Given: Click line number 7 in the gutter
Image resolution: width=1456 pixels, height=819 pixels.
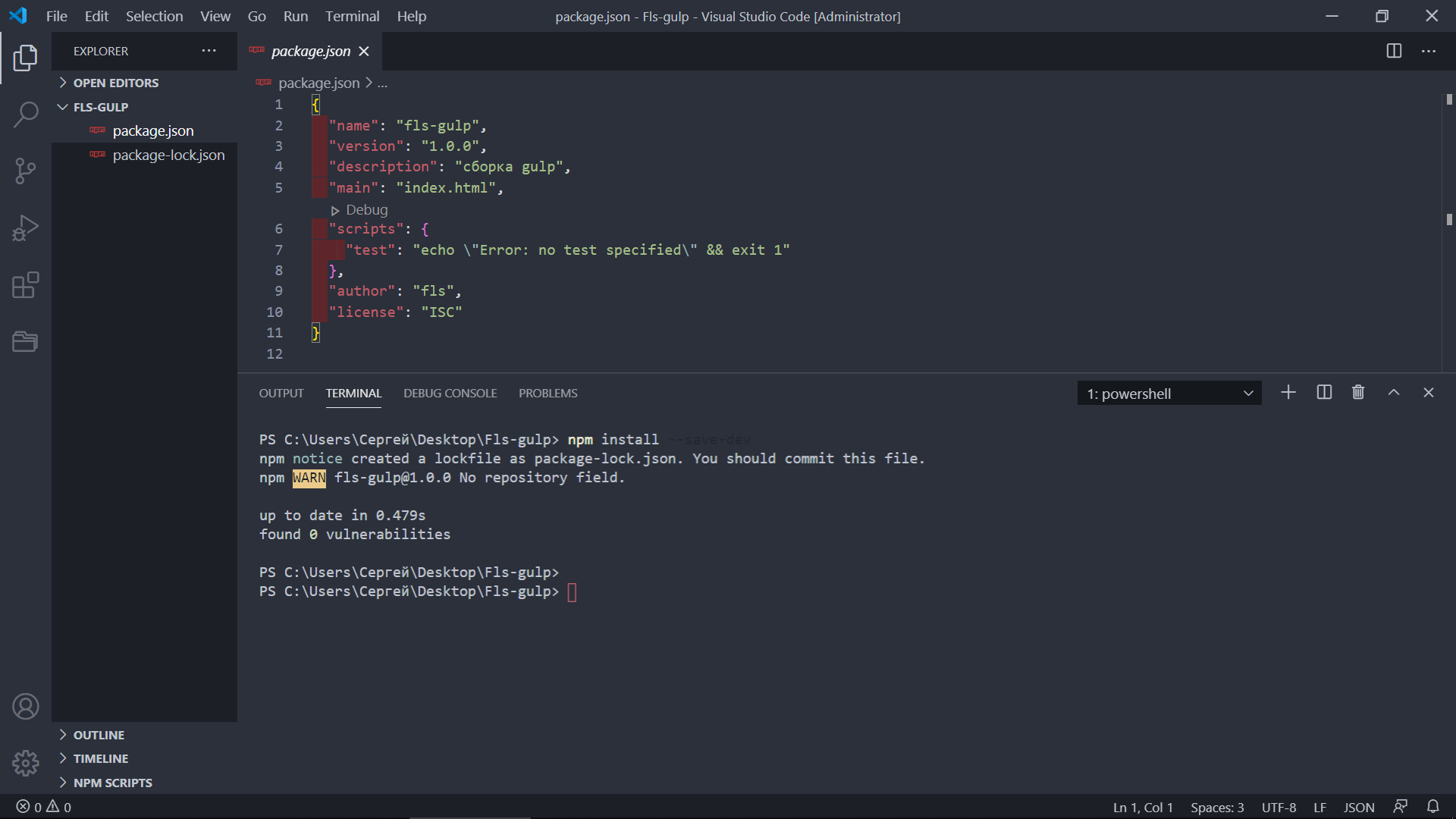Looking at the screenshot, I should click(278, 250).
